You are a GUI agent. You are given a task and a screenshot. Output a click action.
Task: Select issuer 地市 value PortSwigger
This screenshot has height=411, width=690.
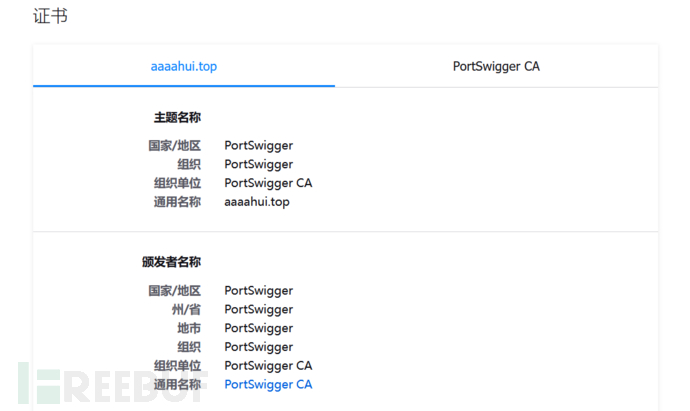click(x=258, y=328)
